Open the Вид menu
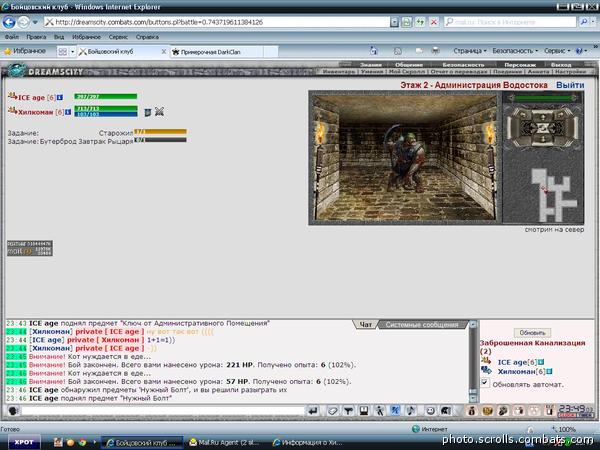 coord(59,37)
